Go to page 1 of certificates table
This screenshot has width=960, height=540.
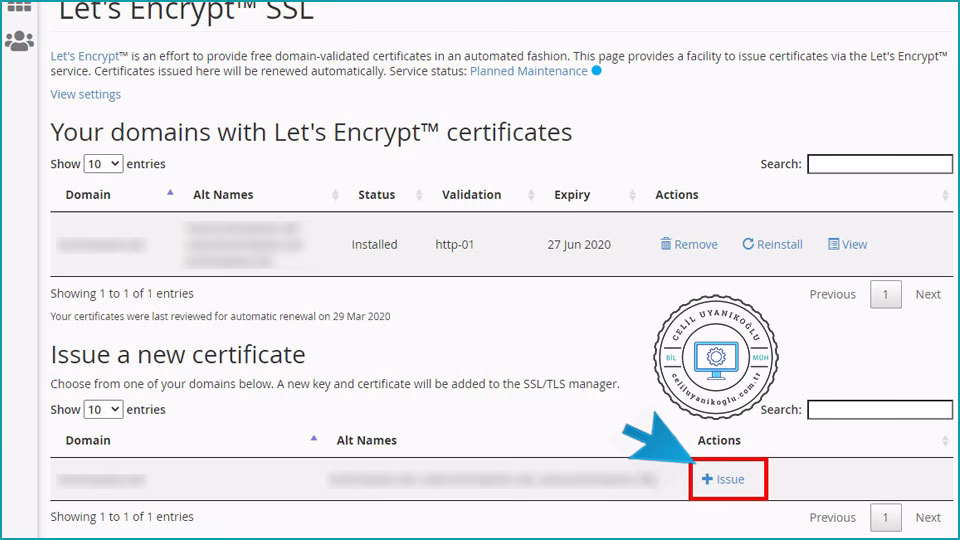(885, 294)
